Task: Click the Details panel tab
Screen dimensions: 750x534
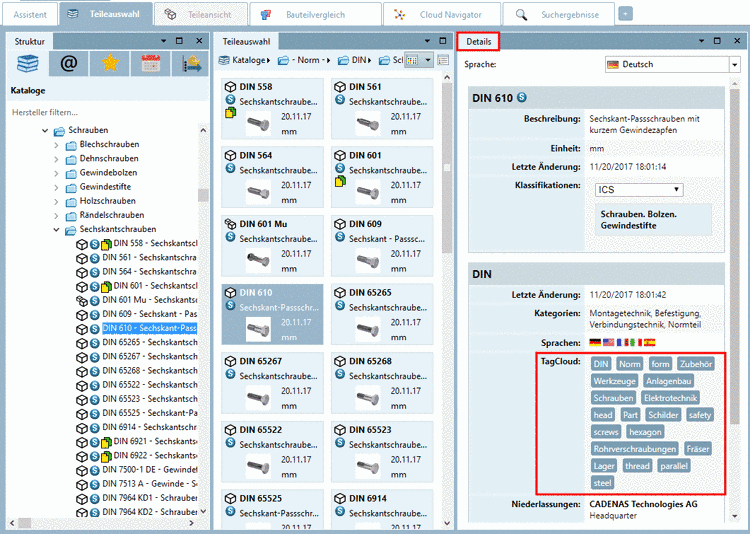Action: click(x=478, y=42)
